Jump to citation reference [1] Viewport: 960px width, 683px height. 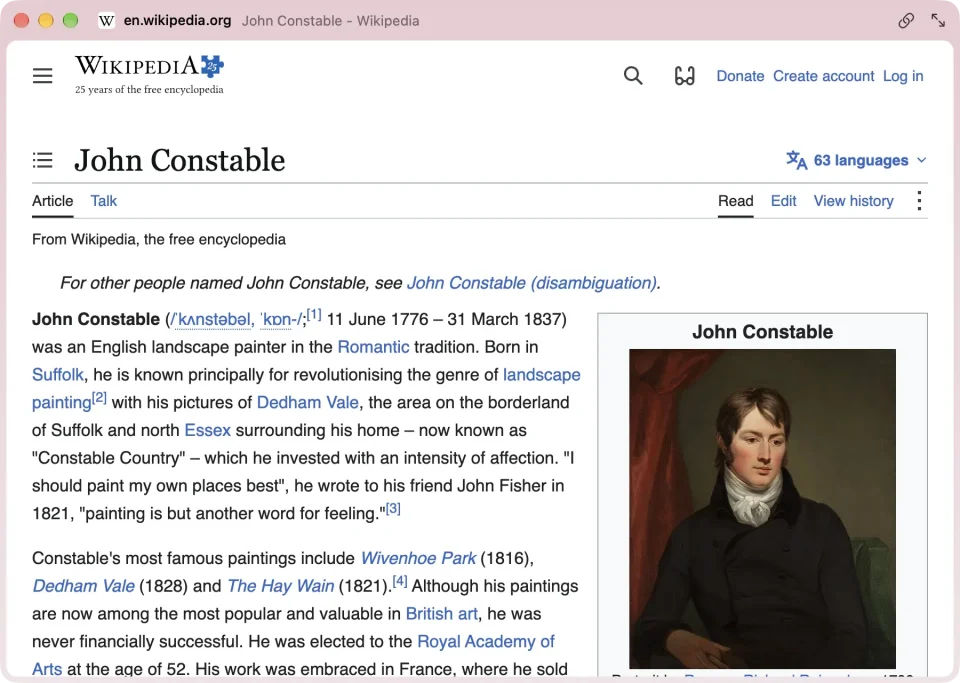click(314, 315)
